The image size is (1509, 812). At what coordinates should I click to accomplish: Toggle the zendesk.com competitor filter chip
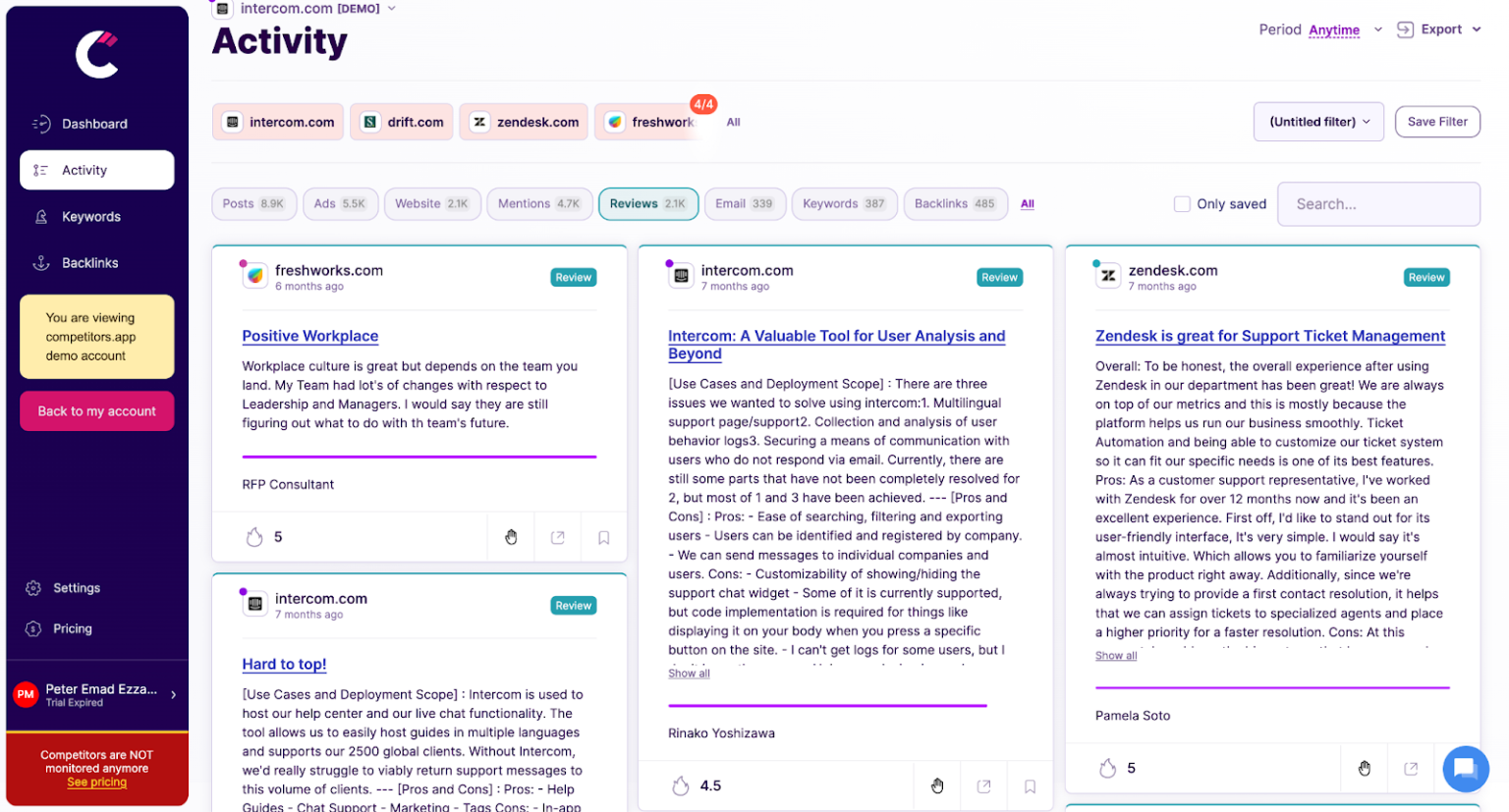pos(524,122)
